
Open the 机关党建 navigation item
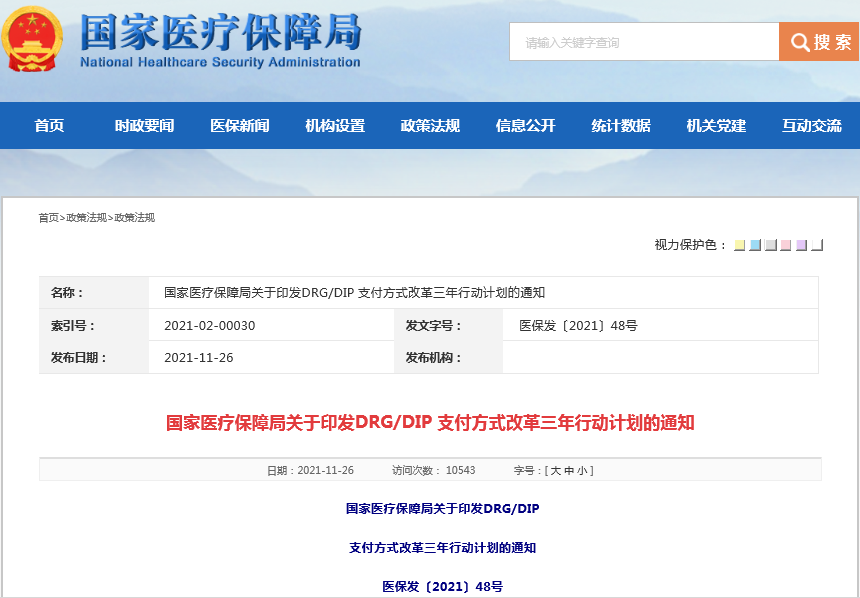[x=716, y=126]
